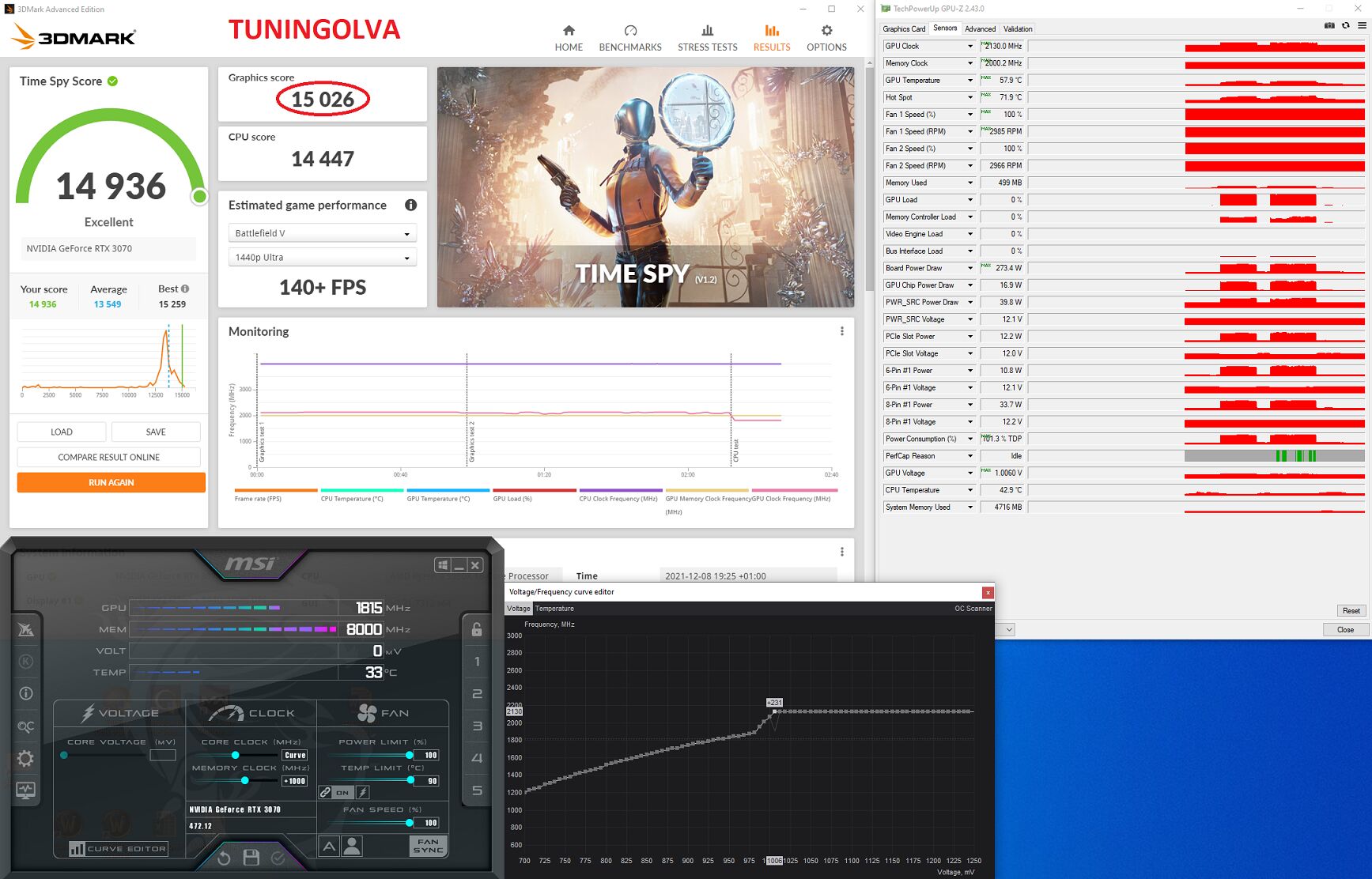Toggle Afterburner temp limit priority lightning button
Screen dimensions: 1372x879
tap(362, 792)
